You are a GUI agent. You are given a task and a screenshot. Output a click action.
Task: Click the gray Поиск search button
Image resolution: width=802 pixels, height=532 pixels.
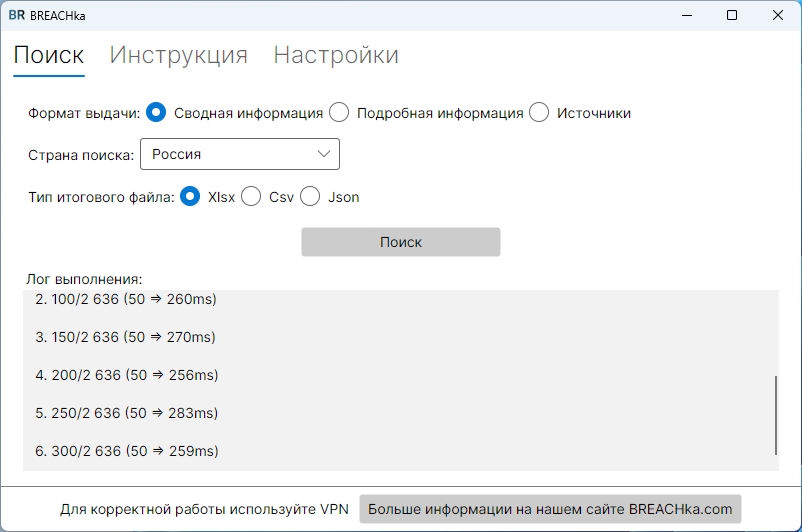pyautogui.click(x=400, y=242)
